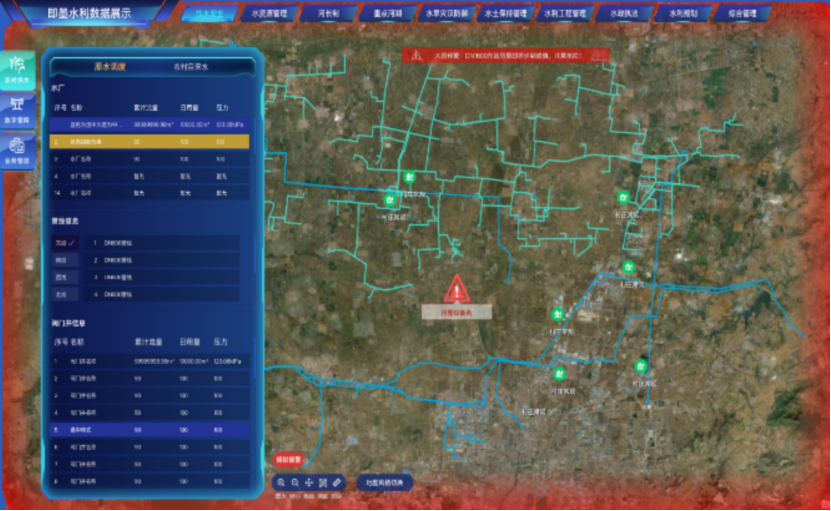Select the third pipeline filter option

point(62,276)
